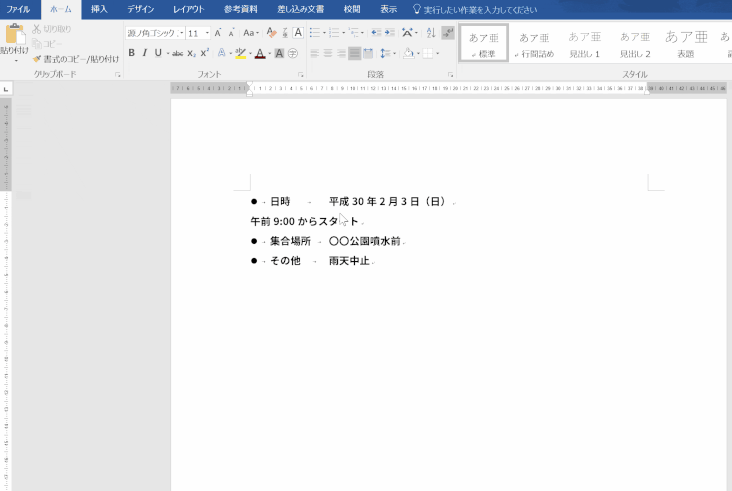
Task: Click the sort icon
Action: click(x=431, y=33)
